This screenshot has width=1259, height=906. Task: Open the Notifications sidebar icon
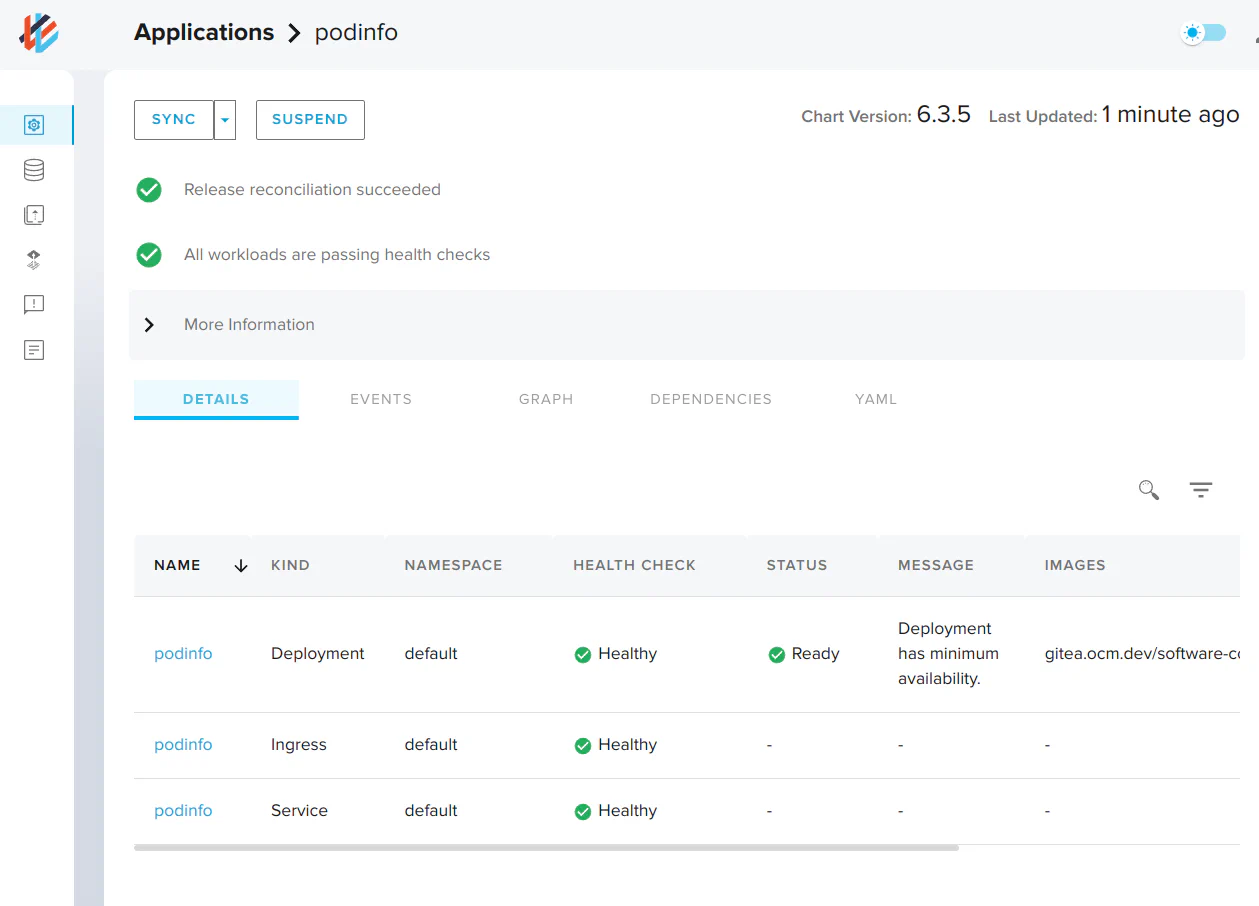[34, 305]
